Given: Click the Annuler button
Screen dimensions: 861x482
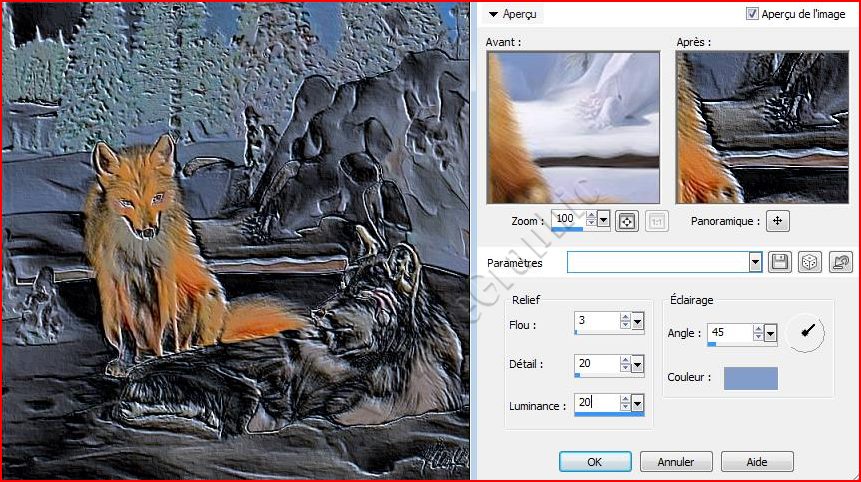Looking at the screenshot, I should pyautogui.click(x=675, y=462).
